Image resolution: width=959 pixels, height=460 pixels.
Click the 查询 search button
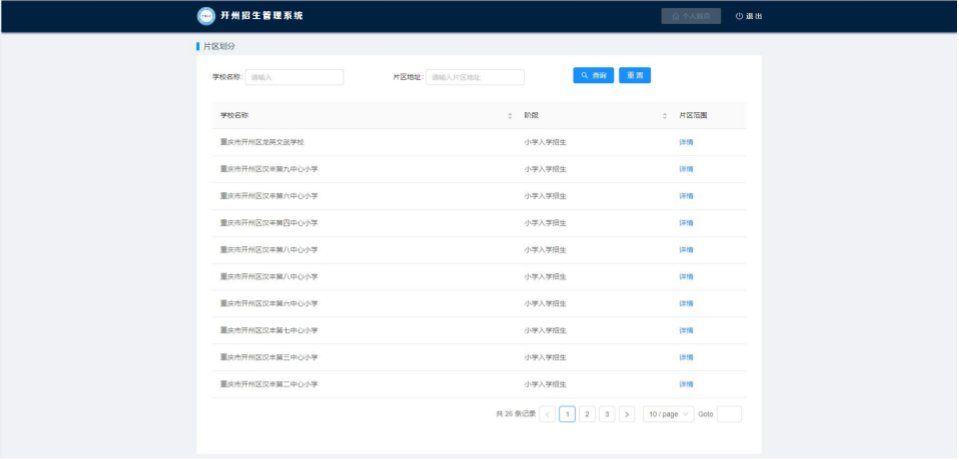coord(593,76)
